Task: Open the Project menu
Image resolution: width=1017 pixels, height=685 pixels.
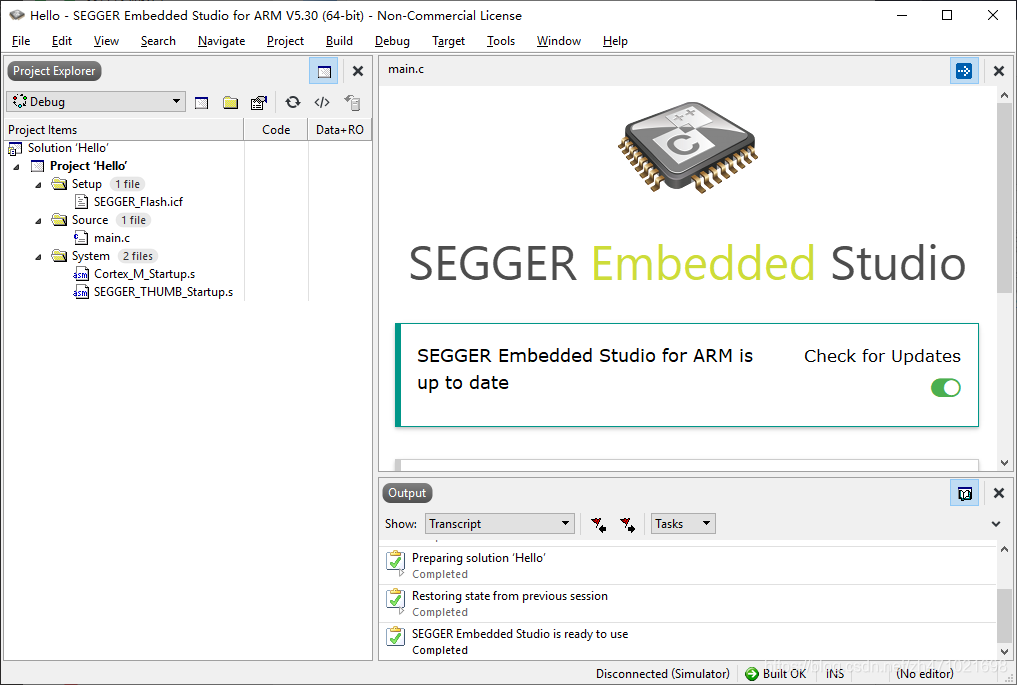Action: pos(285,41)
